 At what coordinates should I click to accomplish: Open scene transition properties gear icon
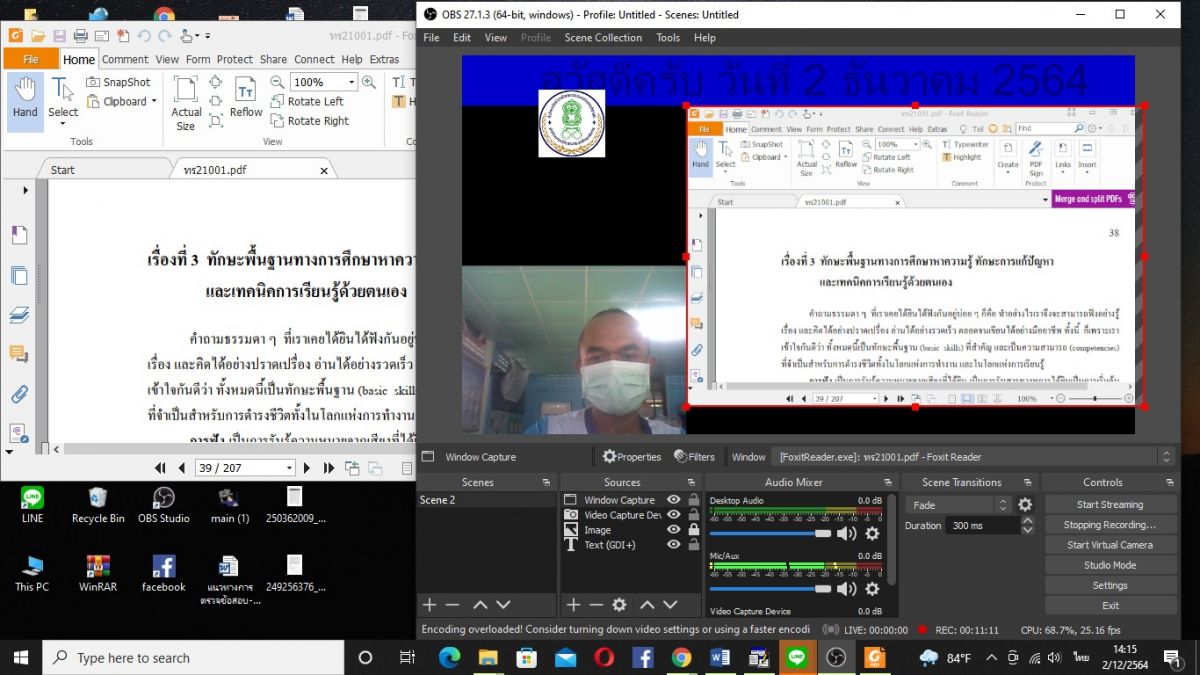1025,505
